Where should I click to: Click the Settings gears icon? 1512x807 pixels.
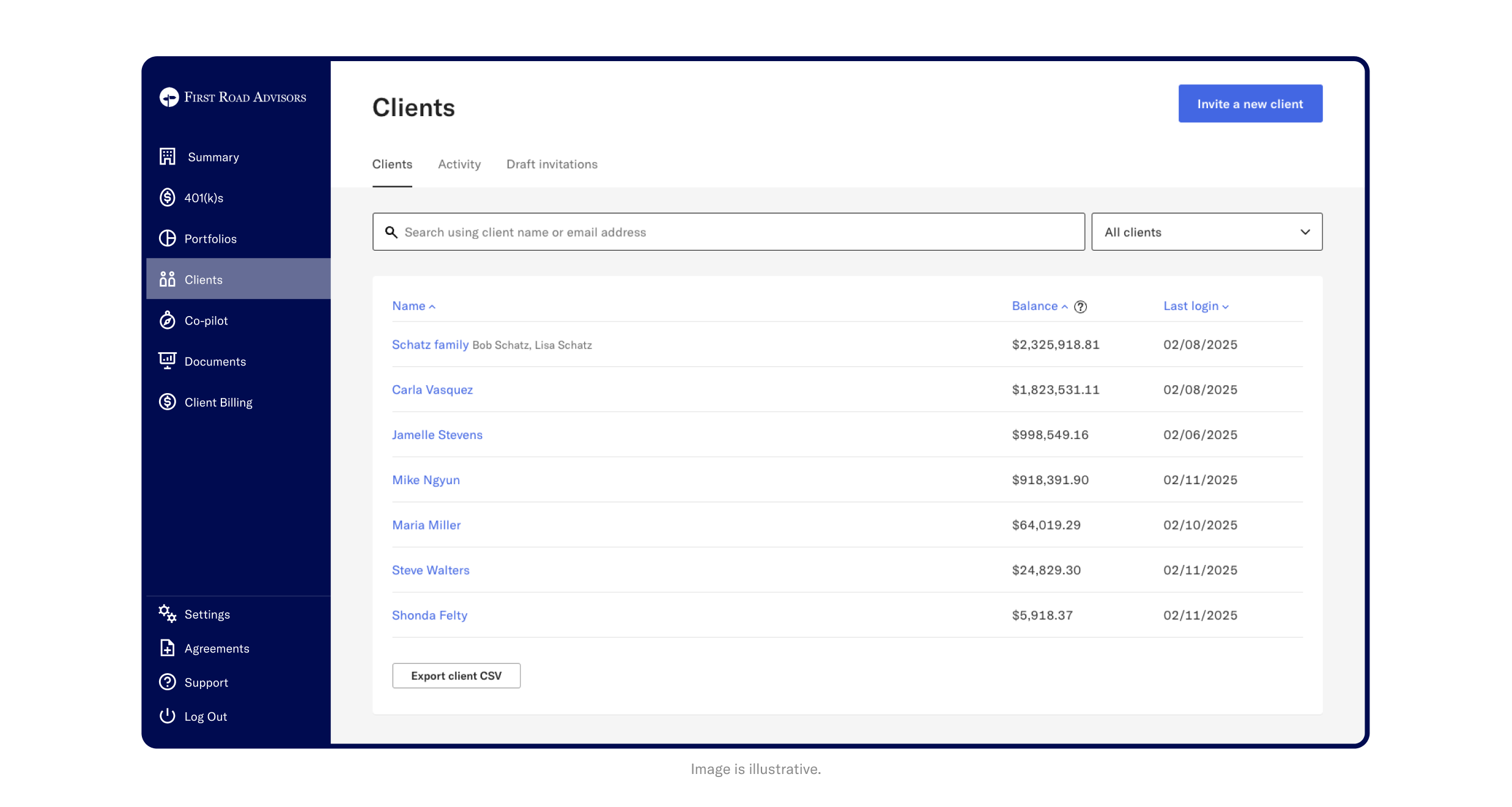click(x=168, y=614)
